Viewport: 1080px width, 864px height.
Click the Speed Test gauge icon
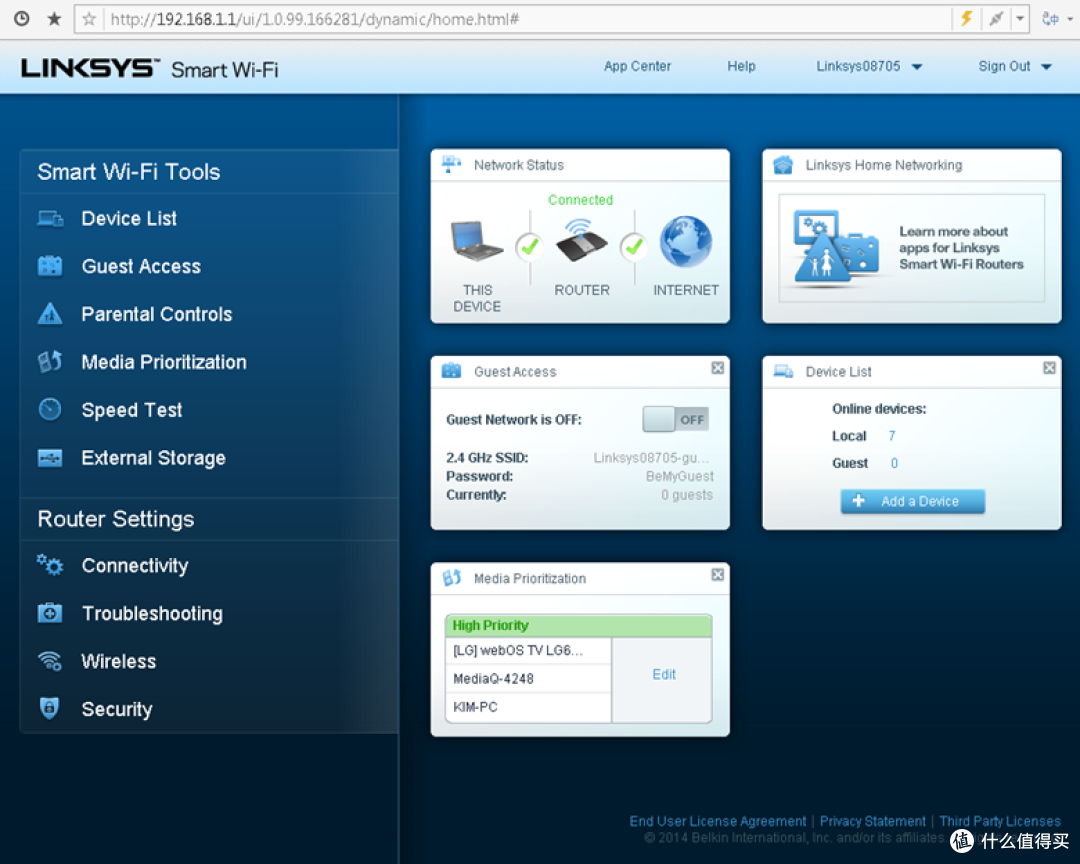50,409
